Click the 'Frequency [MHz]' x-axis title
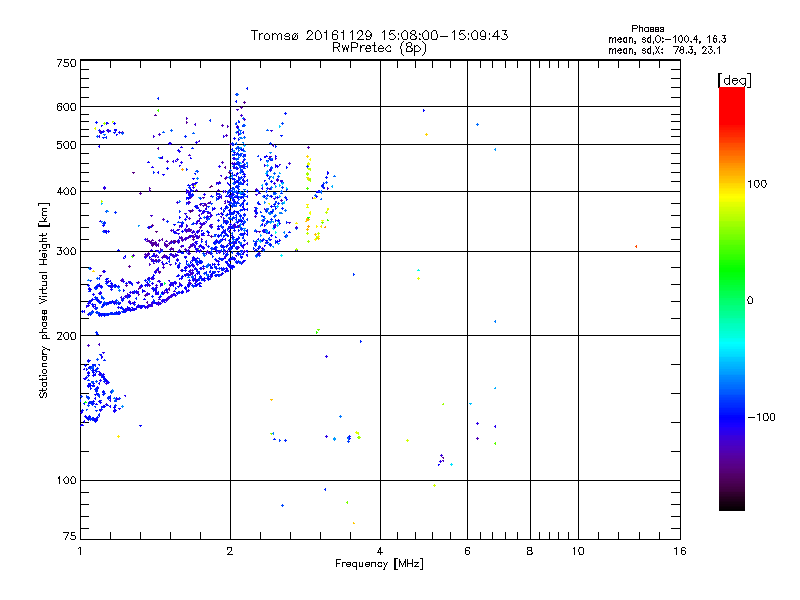 (x=379, y=564)
